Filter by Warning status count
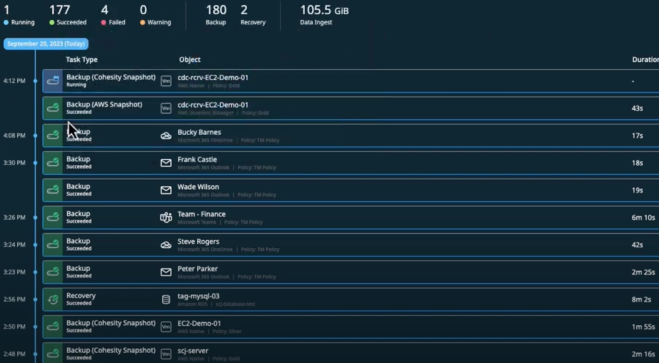The image size is (659, 363). [x=156, y=15]
